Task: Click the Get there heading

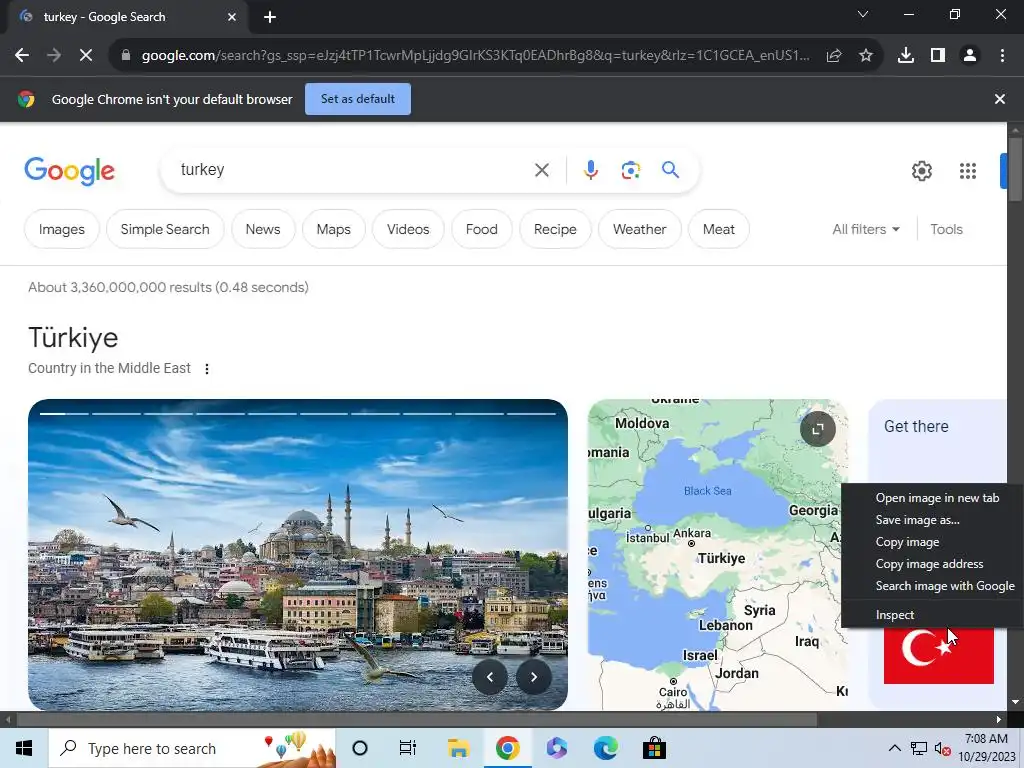Action: pos(916,426)
